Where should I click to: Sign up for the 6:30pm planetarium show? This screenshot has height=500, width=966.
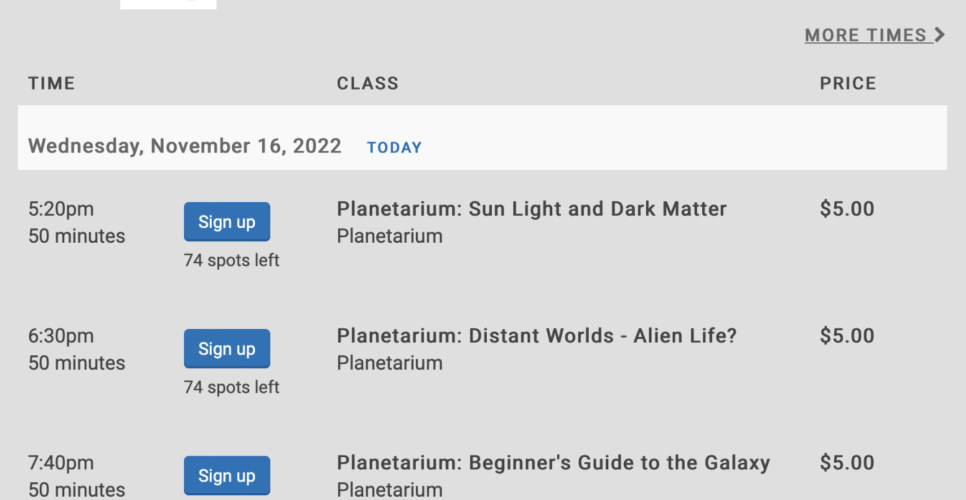[227, 349]
